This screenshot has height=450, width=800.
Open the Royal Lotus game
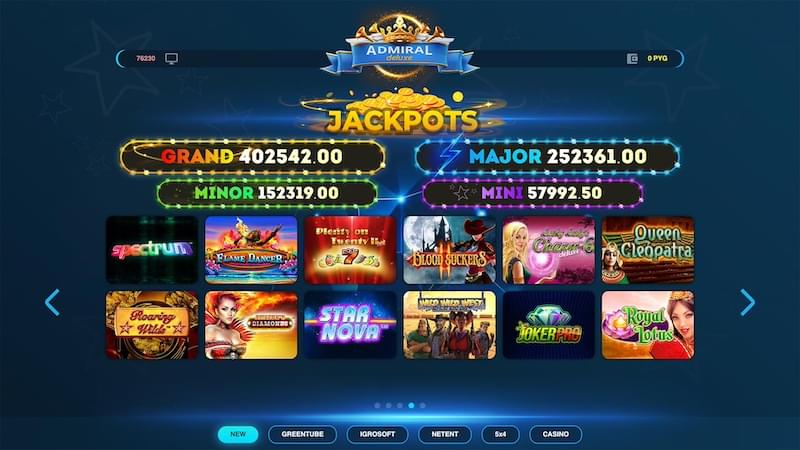point(647,325)
